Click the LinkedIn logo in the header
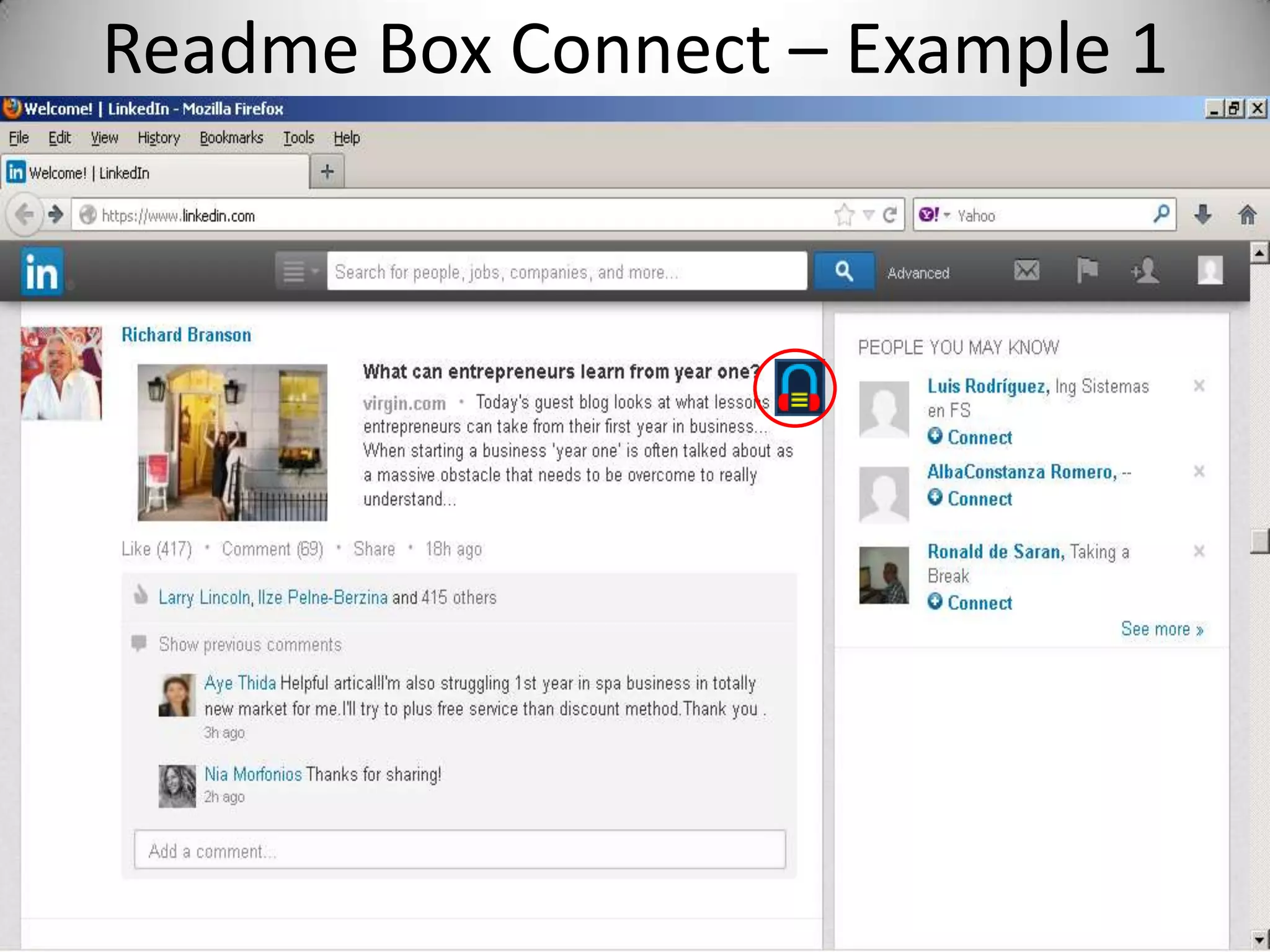Viewport: 1270px width, 952px height. pyautogui.click(x=42, y=272)
